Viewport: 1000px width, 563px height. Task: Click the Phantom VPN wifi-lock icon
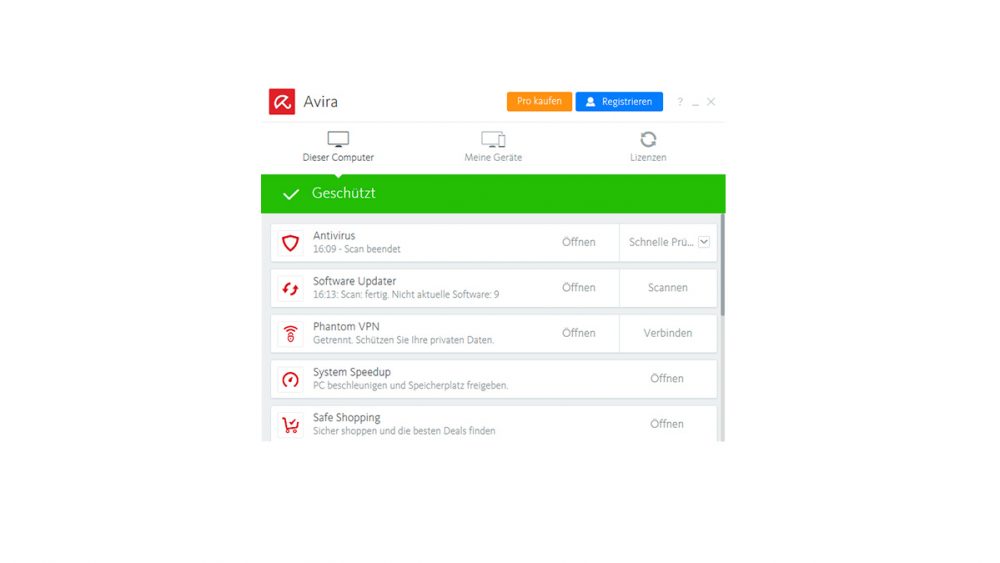coord(290,333)
